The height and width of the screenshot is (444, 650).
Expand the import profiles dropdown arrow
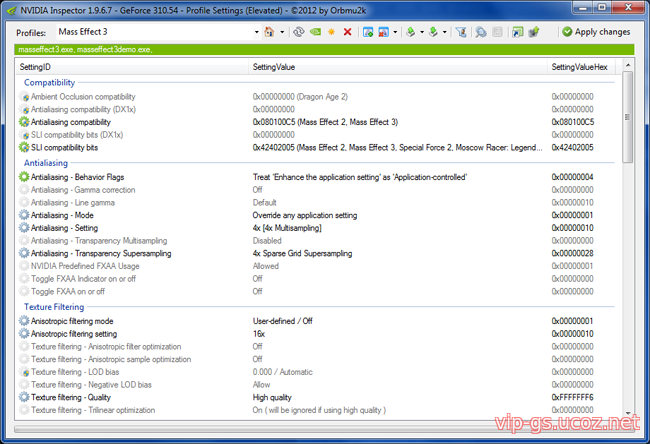(x=445, y=32)
